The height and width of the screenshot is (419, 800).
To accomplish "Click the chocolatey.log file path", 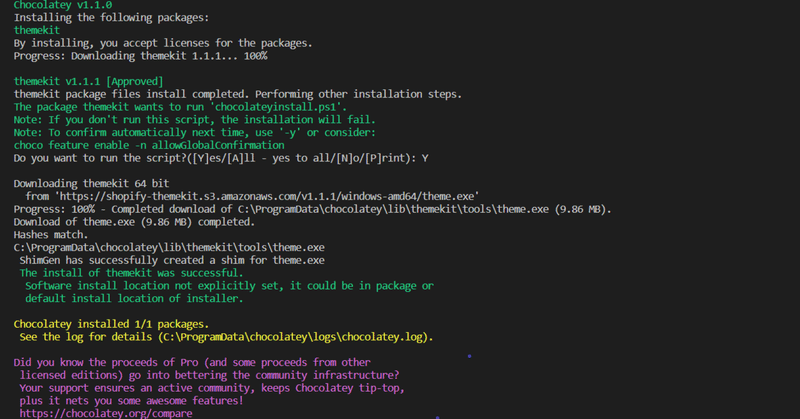I will [x=294, y=337].
